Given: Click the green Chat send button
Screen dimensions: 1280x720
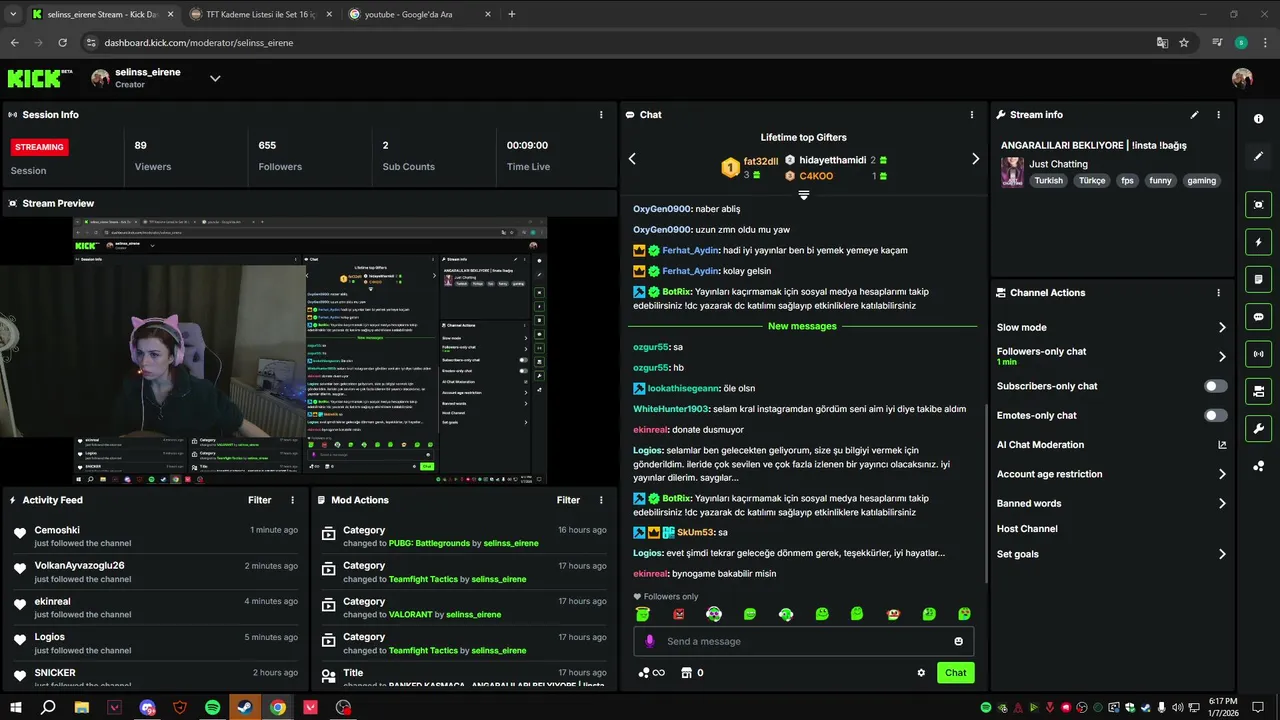Looking at the screenshot, I should pos(956,673).
